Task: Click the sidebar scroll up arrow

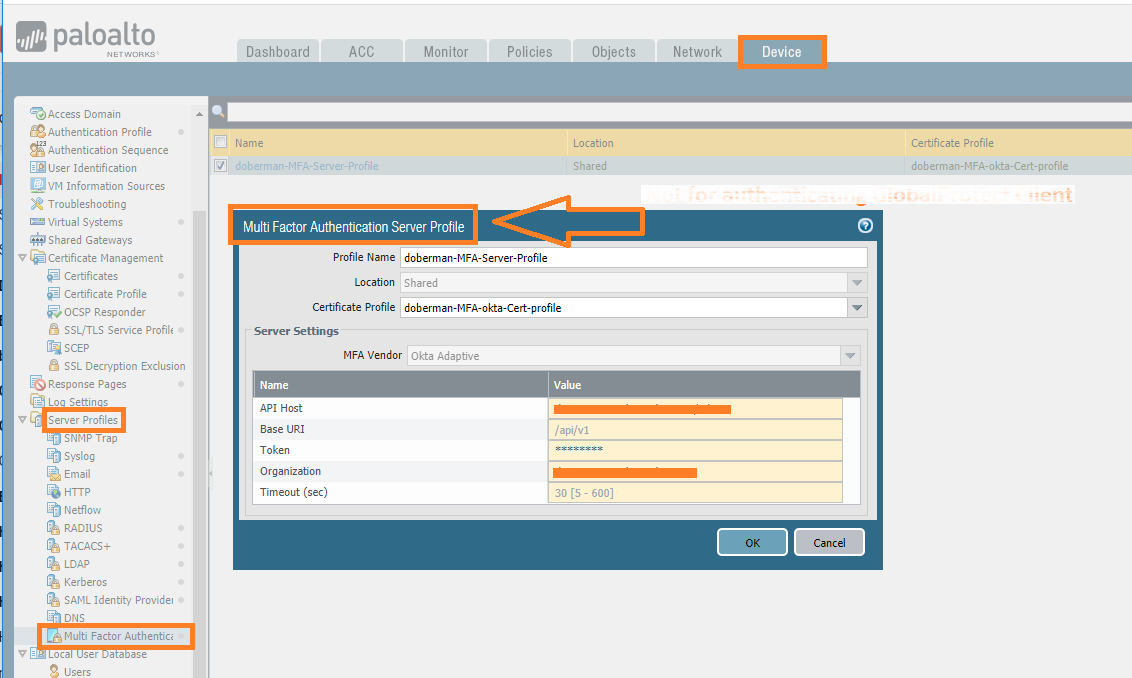Action: pyautogui.click(x=199, y=114)
